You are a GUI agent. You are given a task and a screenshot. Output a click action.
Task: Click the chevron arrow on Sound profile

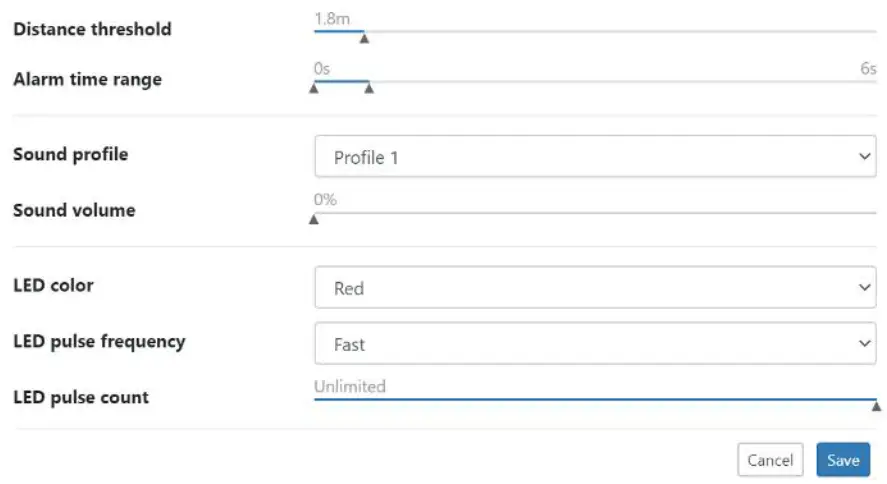(x=864, y=157)
